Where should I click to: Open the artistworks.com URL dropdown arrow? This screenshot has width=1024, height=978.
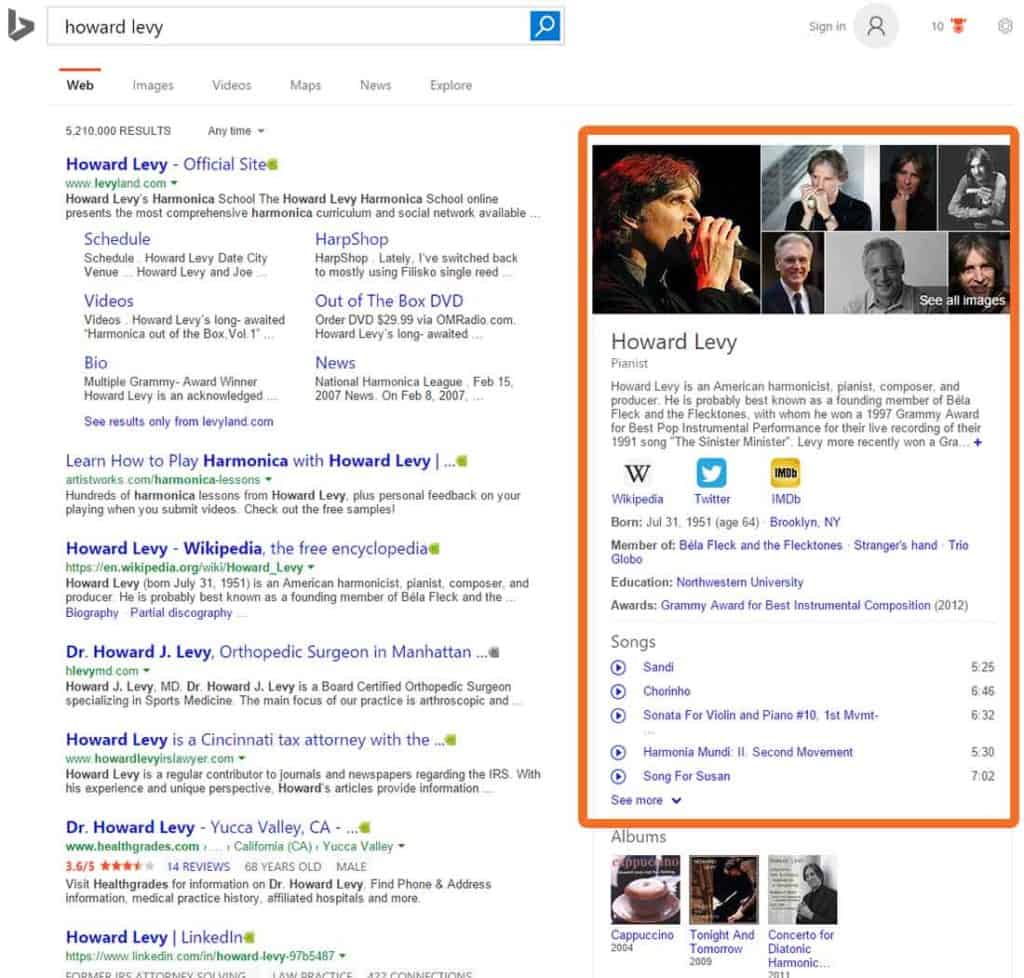[268, 480]
